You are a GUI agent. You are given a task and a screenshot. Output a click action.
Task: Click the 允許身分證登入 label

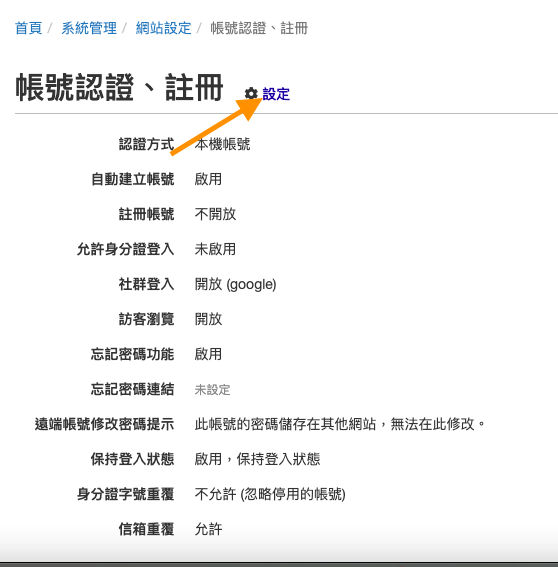click(125, 249)
